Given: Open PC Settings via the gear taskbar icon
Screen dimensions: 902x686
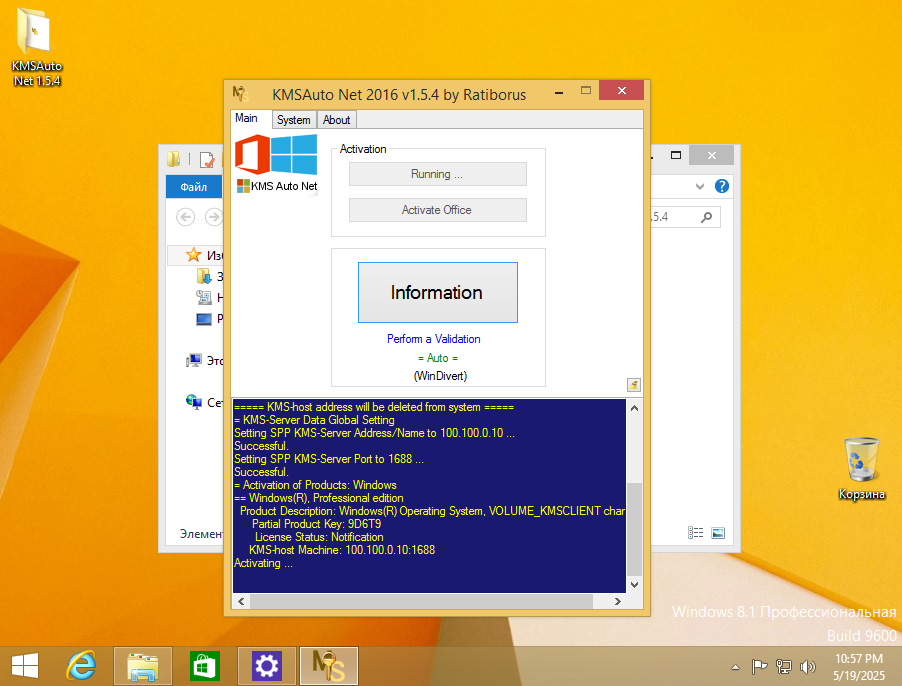Looking at the screenshot, I should [266, 664].
